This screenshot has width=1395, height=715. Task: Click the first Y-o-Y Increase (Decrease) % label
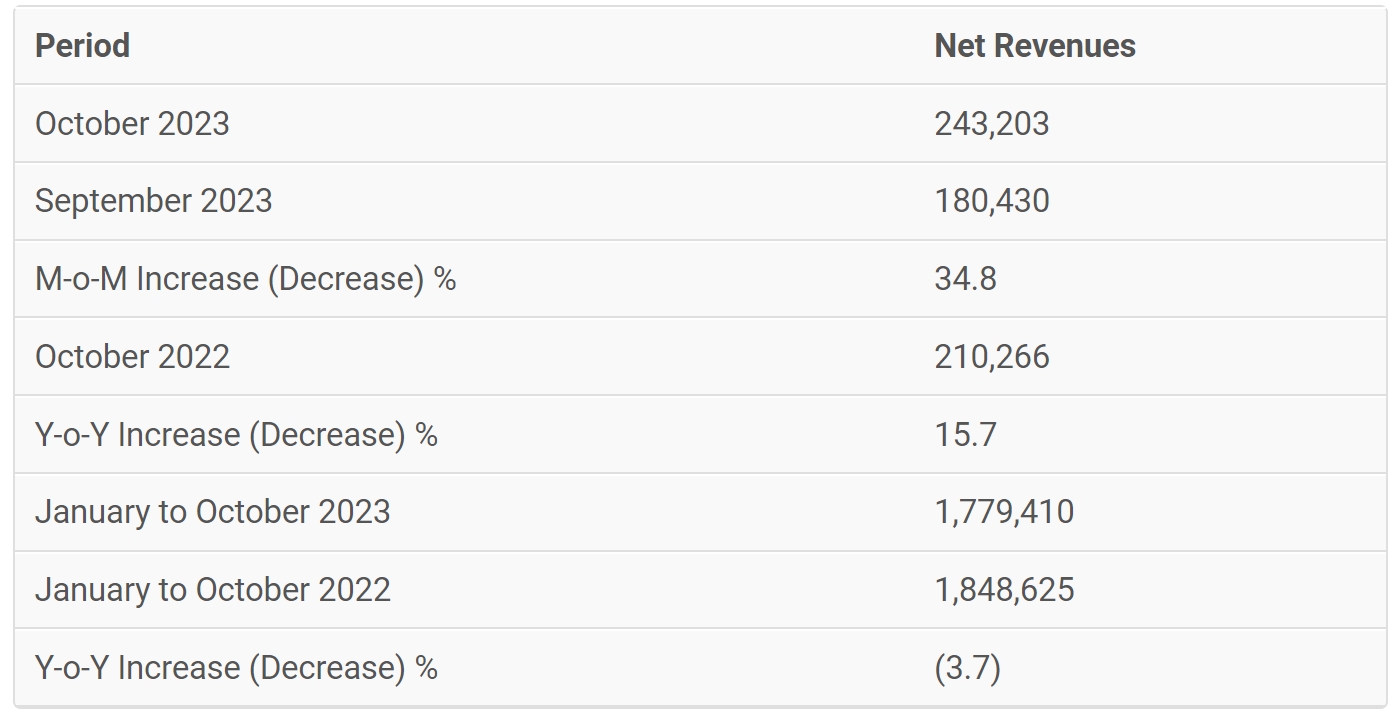236,435
